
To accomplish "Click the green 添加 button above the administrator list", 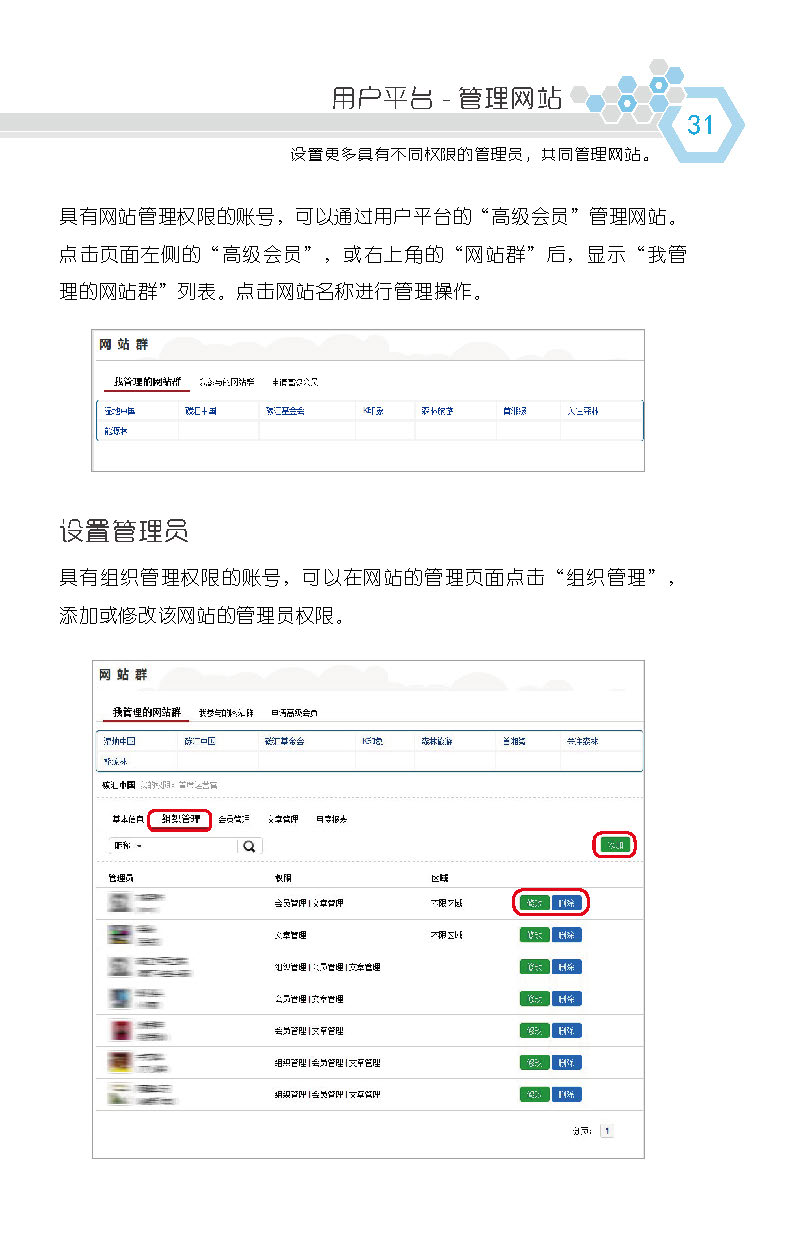I will (615, 846).
